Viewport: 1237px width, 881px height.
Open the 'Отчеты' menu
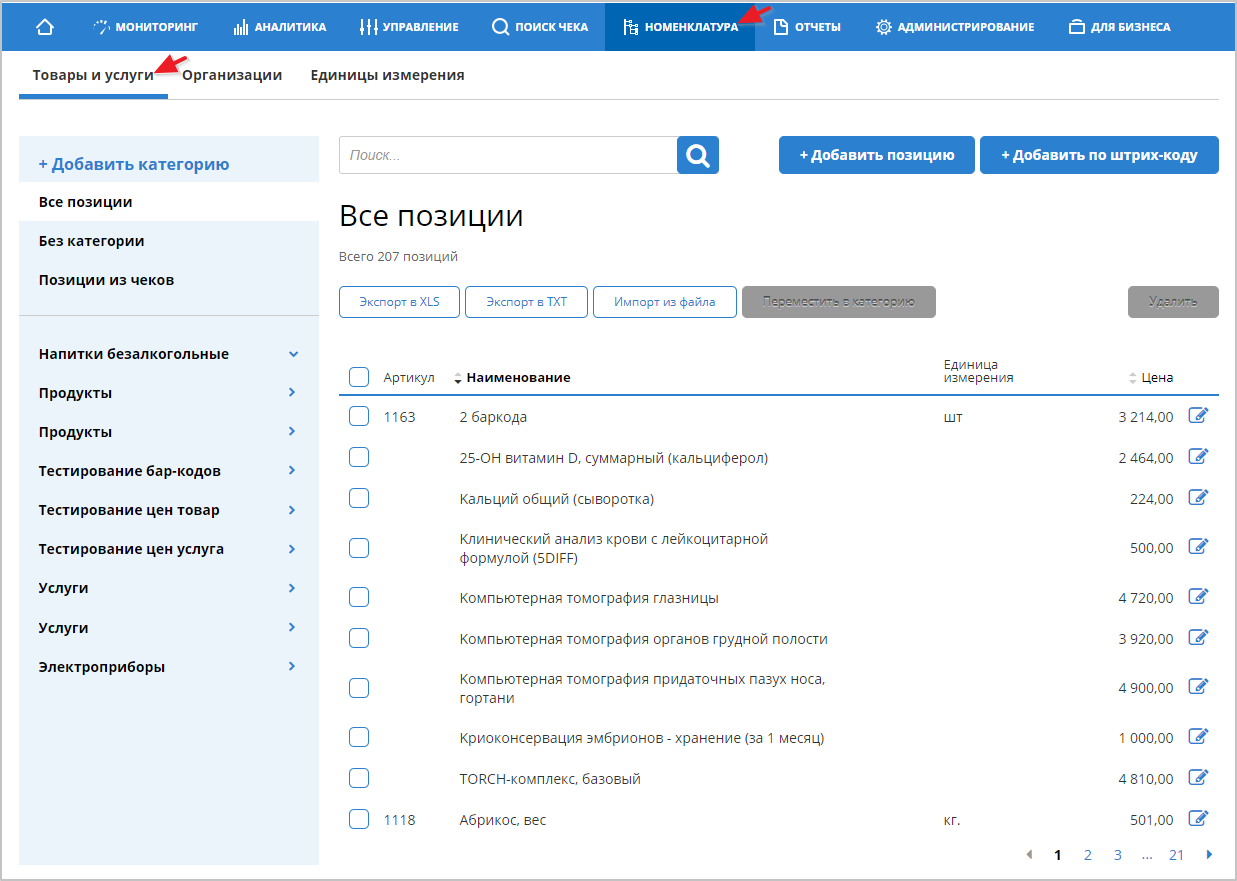(807, 27)
